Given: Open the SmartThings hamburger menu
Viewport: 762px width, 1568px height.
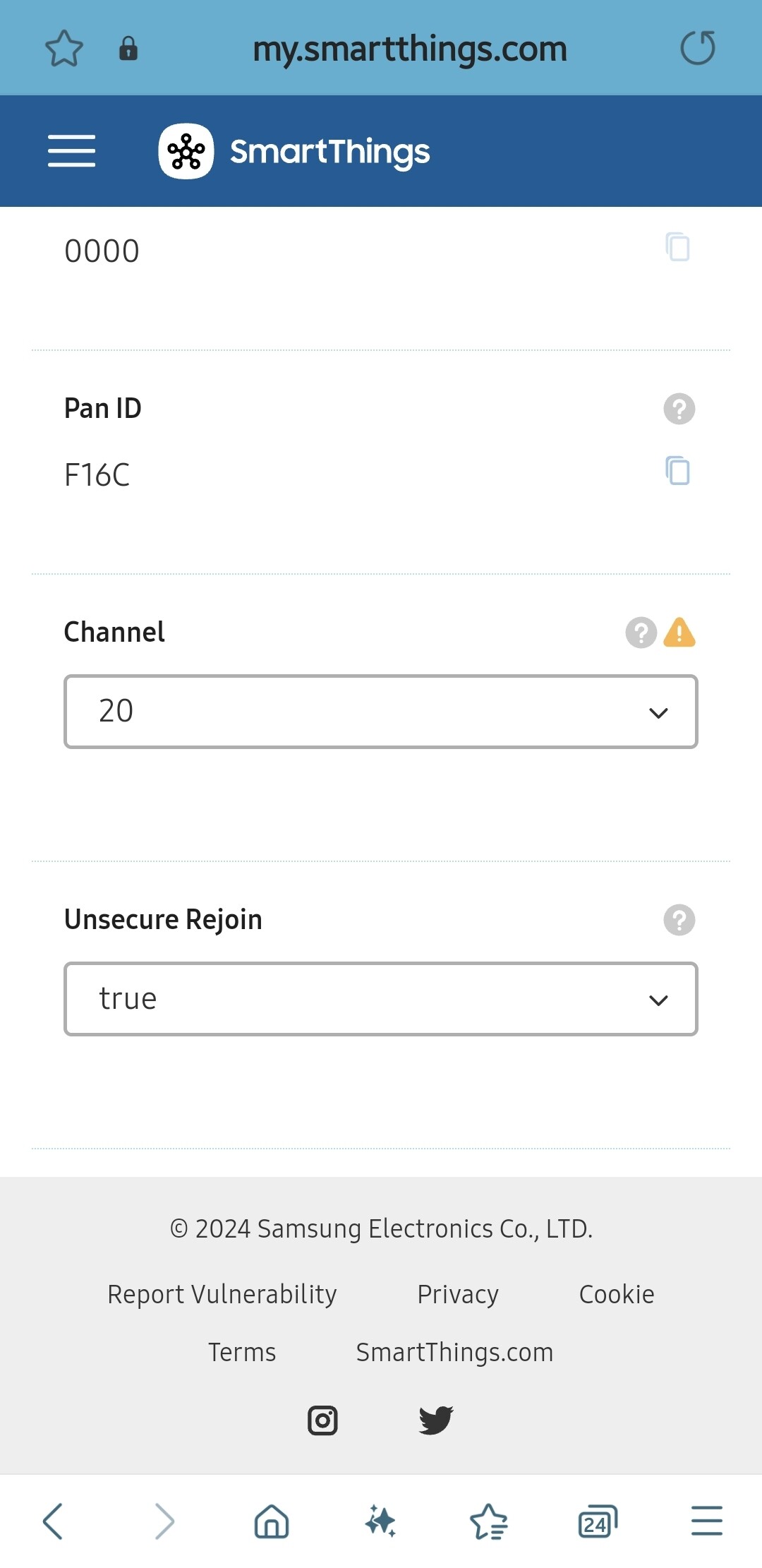Looking at the screenshot, I should point(71,151).
